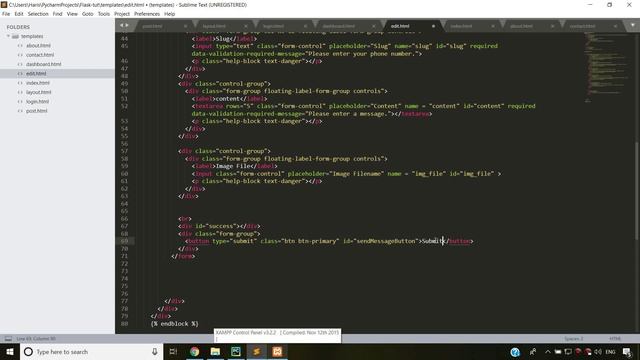
Task: Switch to the index.html tab
Action: (461, 26)
